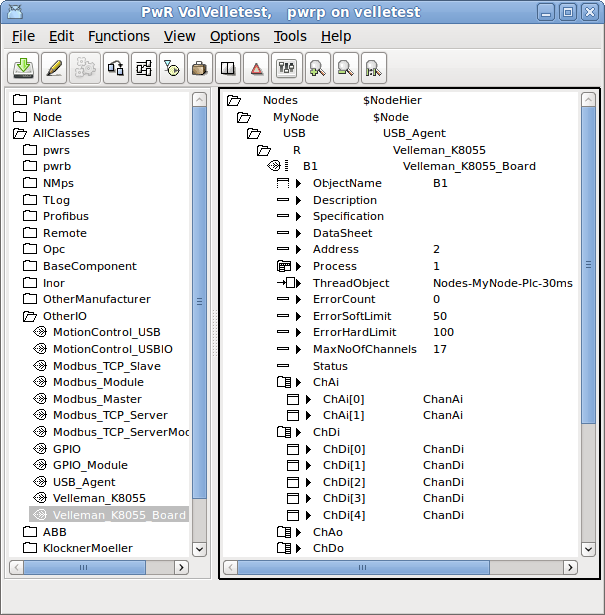The image size is (605, 615).
Task: Open the File menu
Action: coord(23,36)
